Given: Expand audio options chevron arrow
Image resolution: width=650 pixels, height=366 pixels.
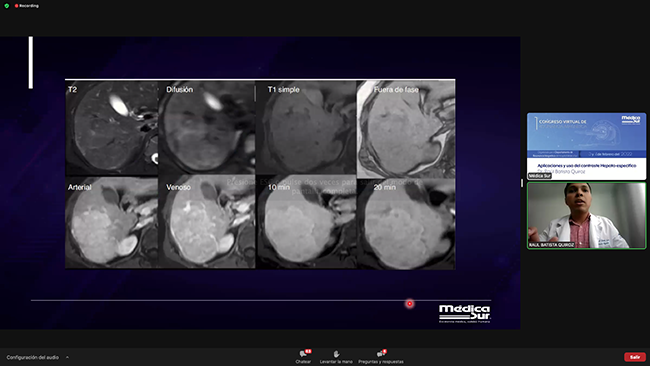Looking at the screenshot, I should pyautogui.click(x=67, y=357).
